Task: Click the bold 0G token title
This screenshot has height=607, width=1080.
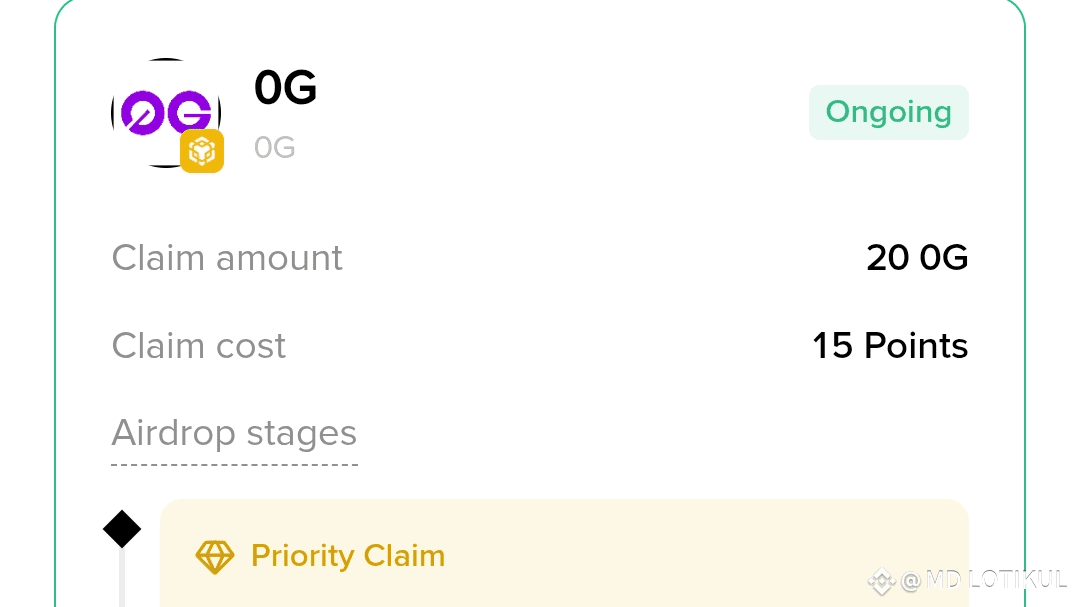Action: coord(285,88)
